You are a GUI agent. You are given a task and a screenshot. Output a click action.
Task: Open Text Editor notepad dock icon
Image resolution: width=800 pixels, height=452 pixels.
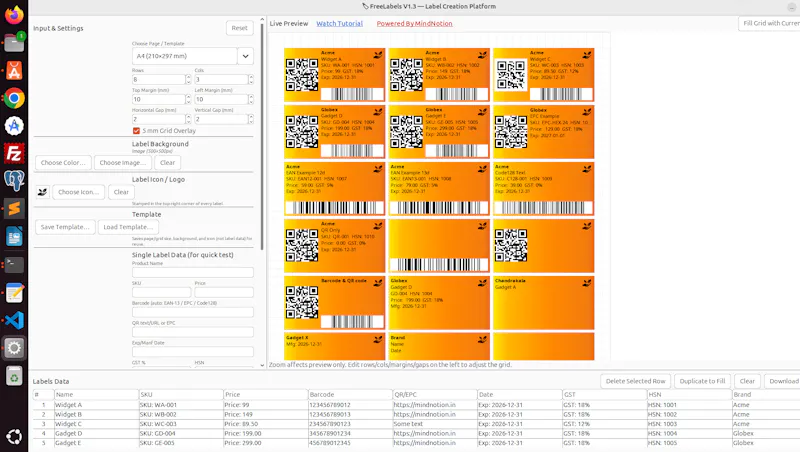(14, 292)
